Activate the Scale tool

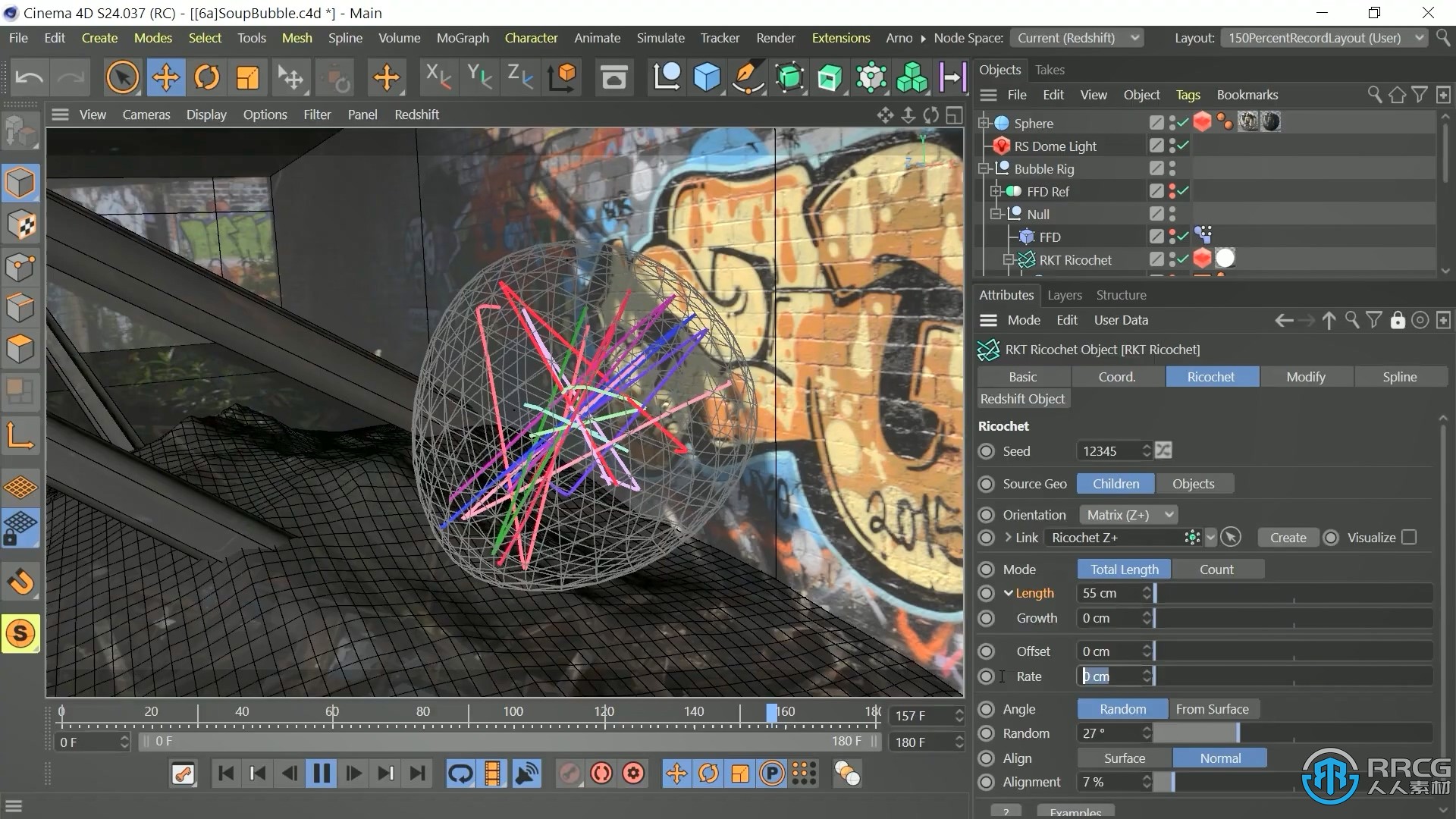point(248,77)
